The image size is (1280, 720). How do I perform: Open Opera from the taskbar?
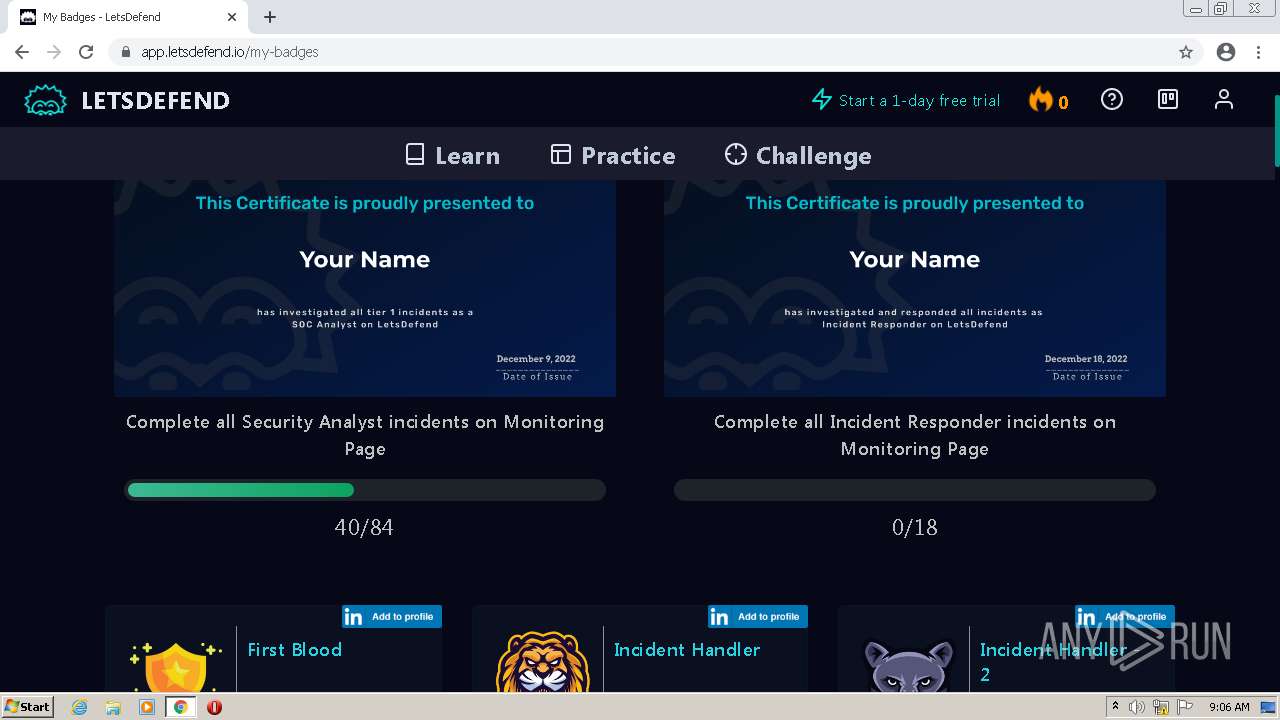pos(214,707)
